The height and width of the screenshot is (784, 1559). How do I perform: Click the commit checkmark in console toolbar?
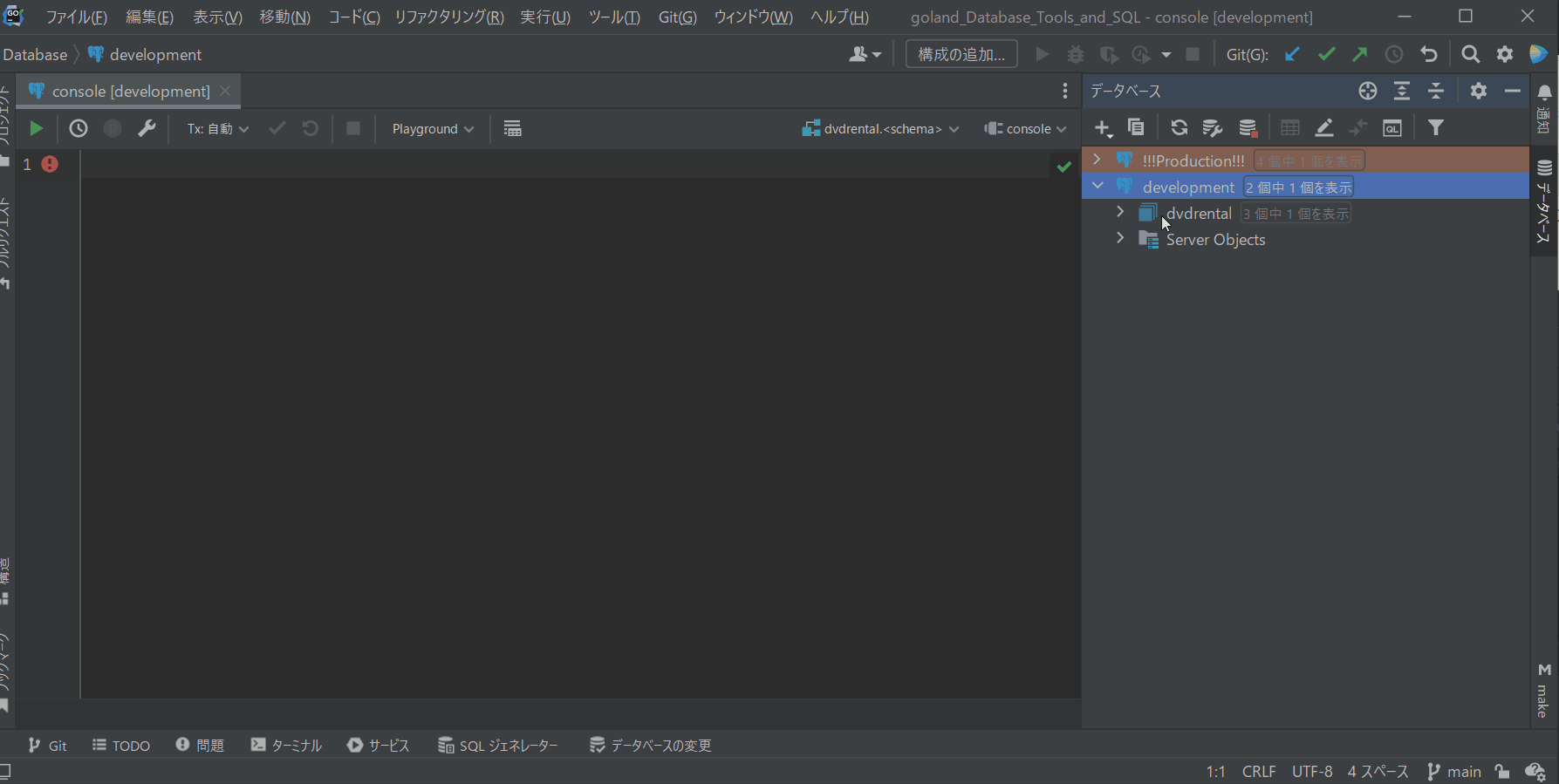(x=277, y=129)
